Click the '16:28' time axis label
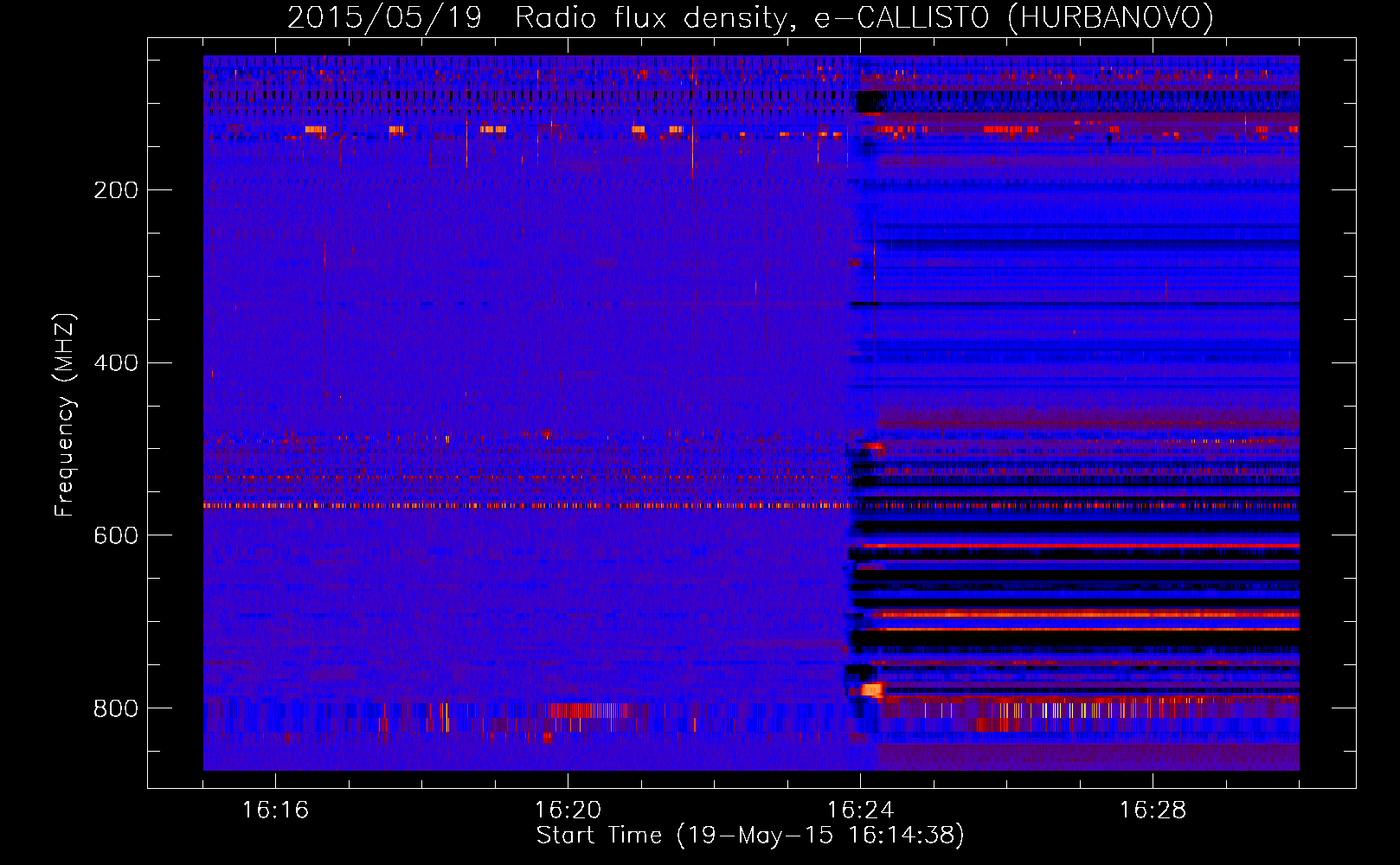Screen dimensions: 1400x865 pyautogui.click(x=1153, y=811)
